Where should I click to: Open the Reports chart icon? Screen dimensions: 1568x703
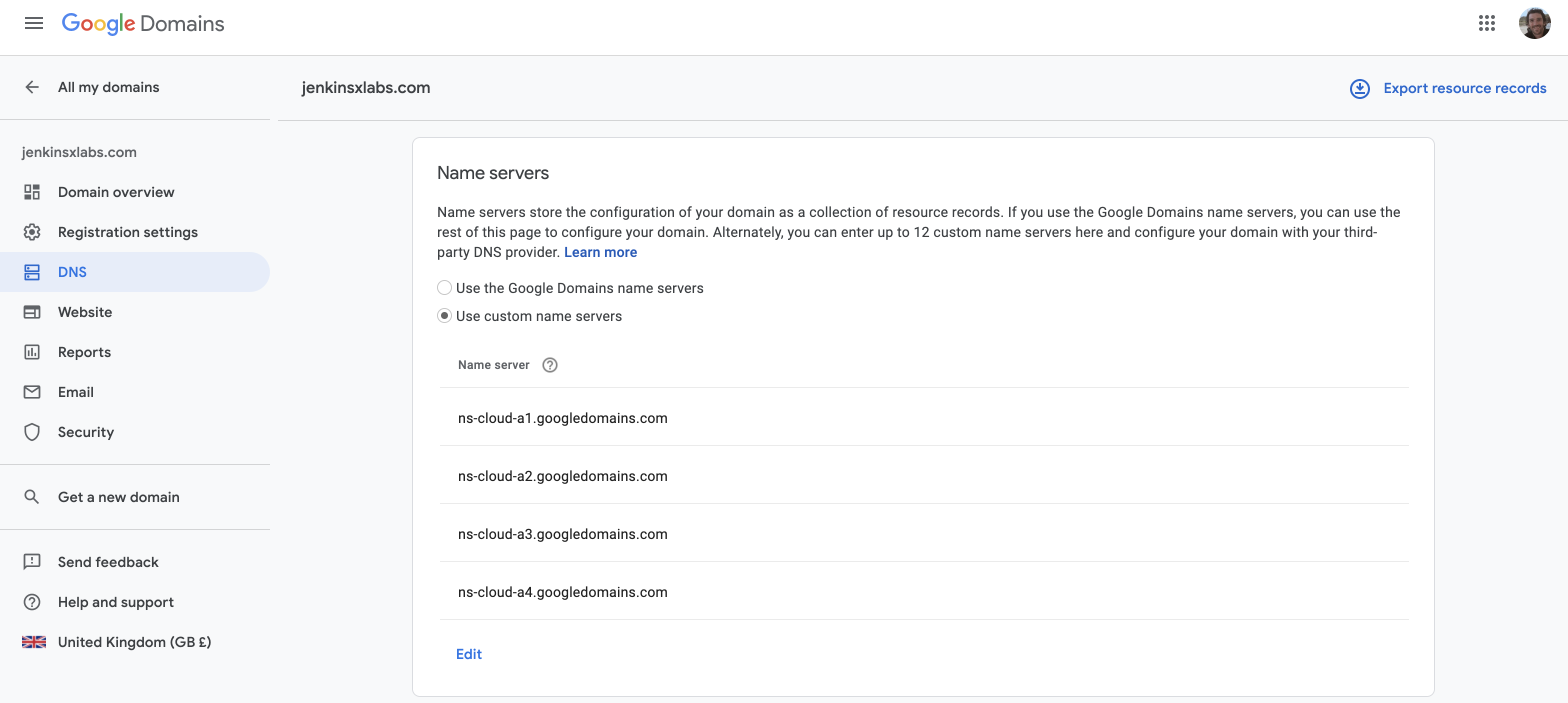pos(31,352)
